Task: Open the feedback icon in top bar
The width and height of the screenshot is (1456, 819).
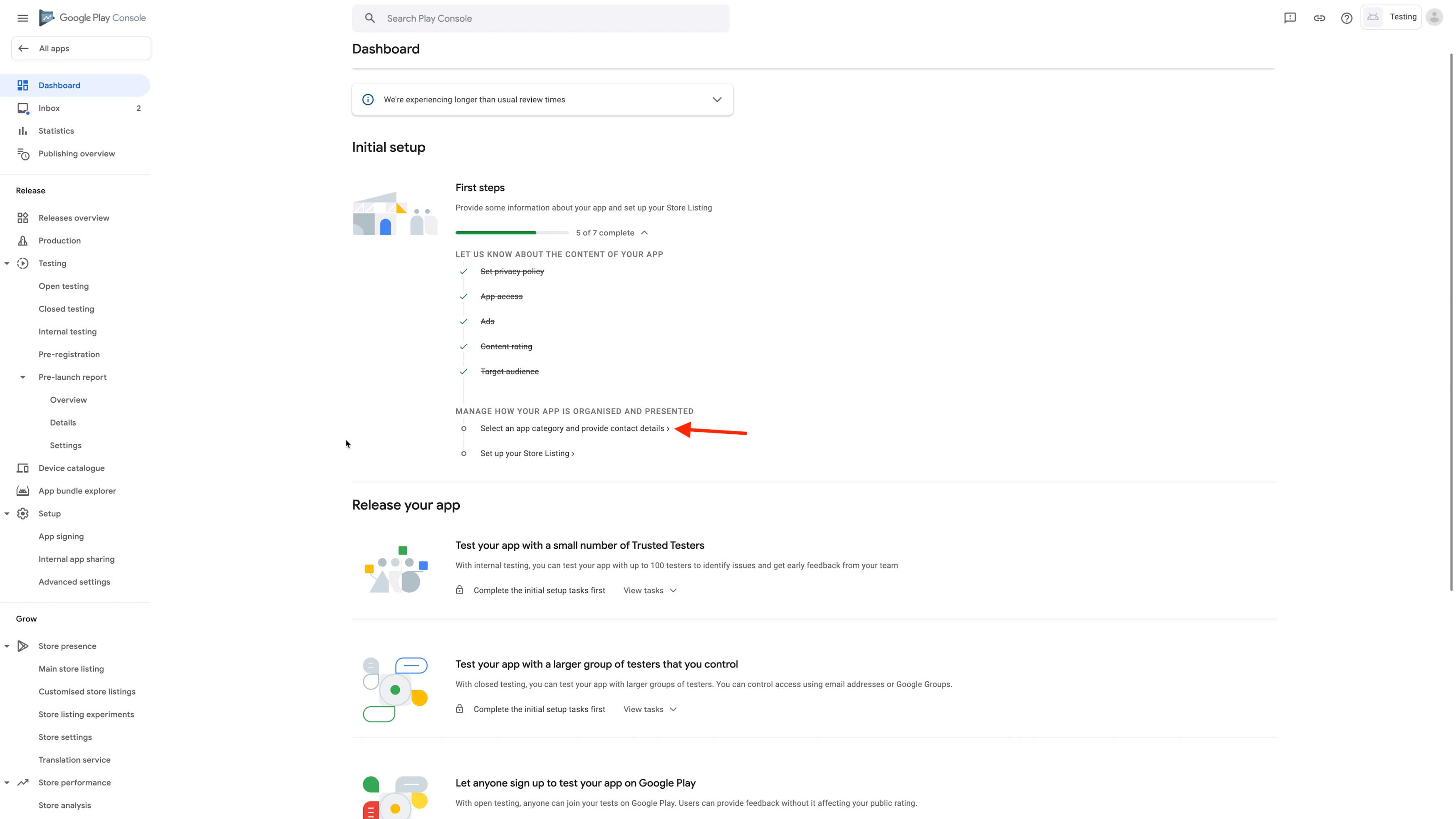Action: click(x=1290, y=18)
